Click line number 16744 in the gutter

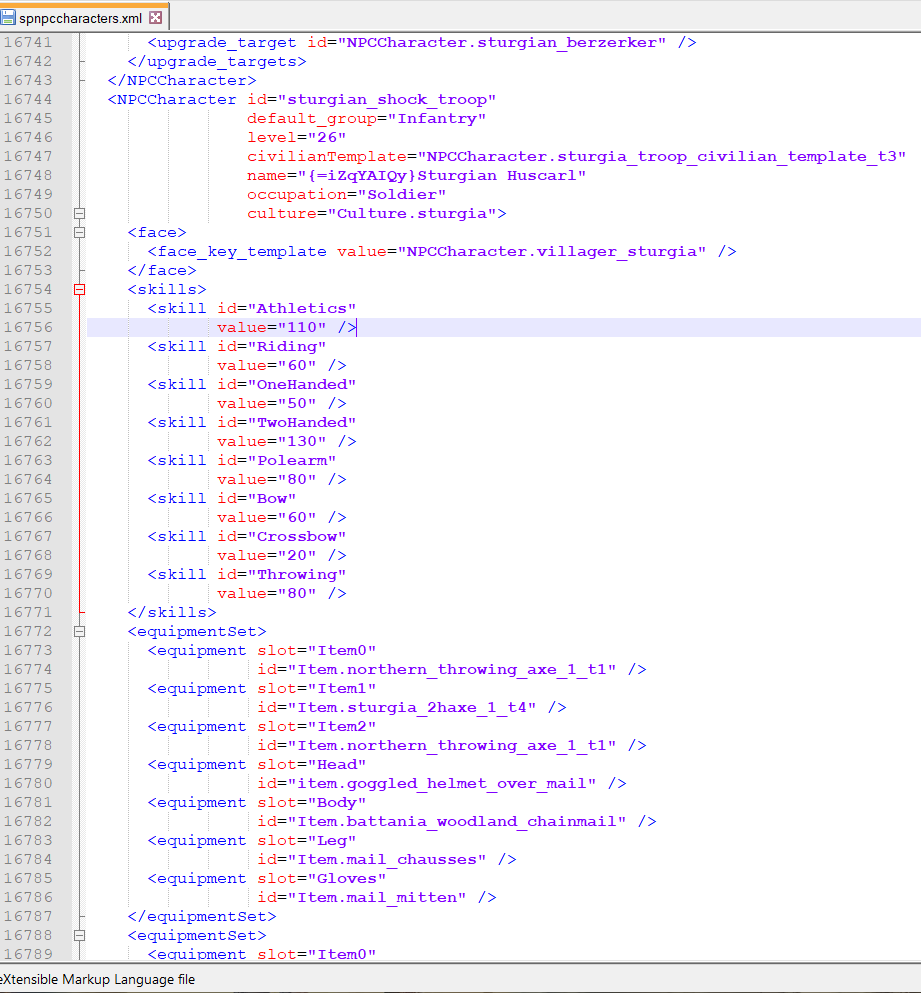click(x=28, y=100)
